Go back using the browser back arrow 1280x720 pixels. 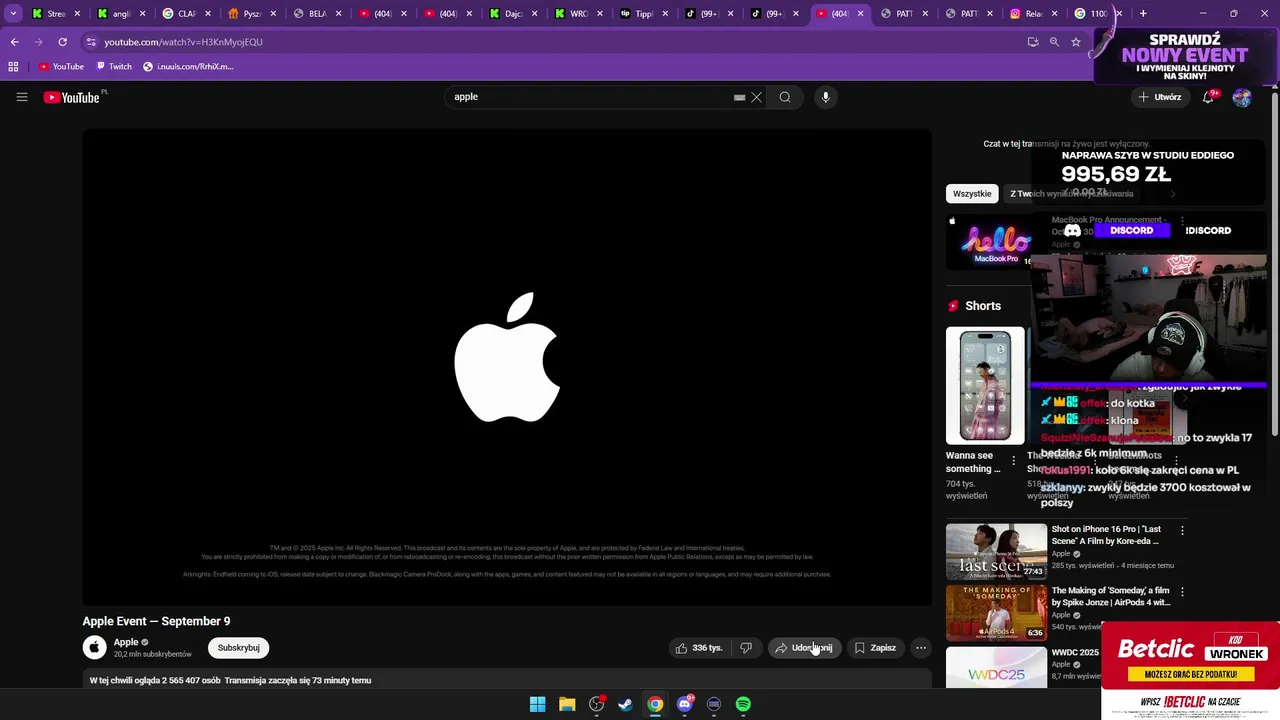tap(14, 42)
